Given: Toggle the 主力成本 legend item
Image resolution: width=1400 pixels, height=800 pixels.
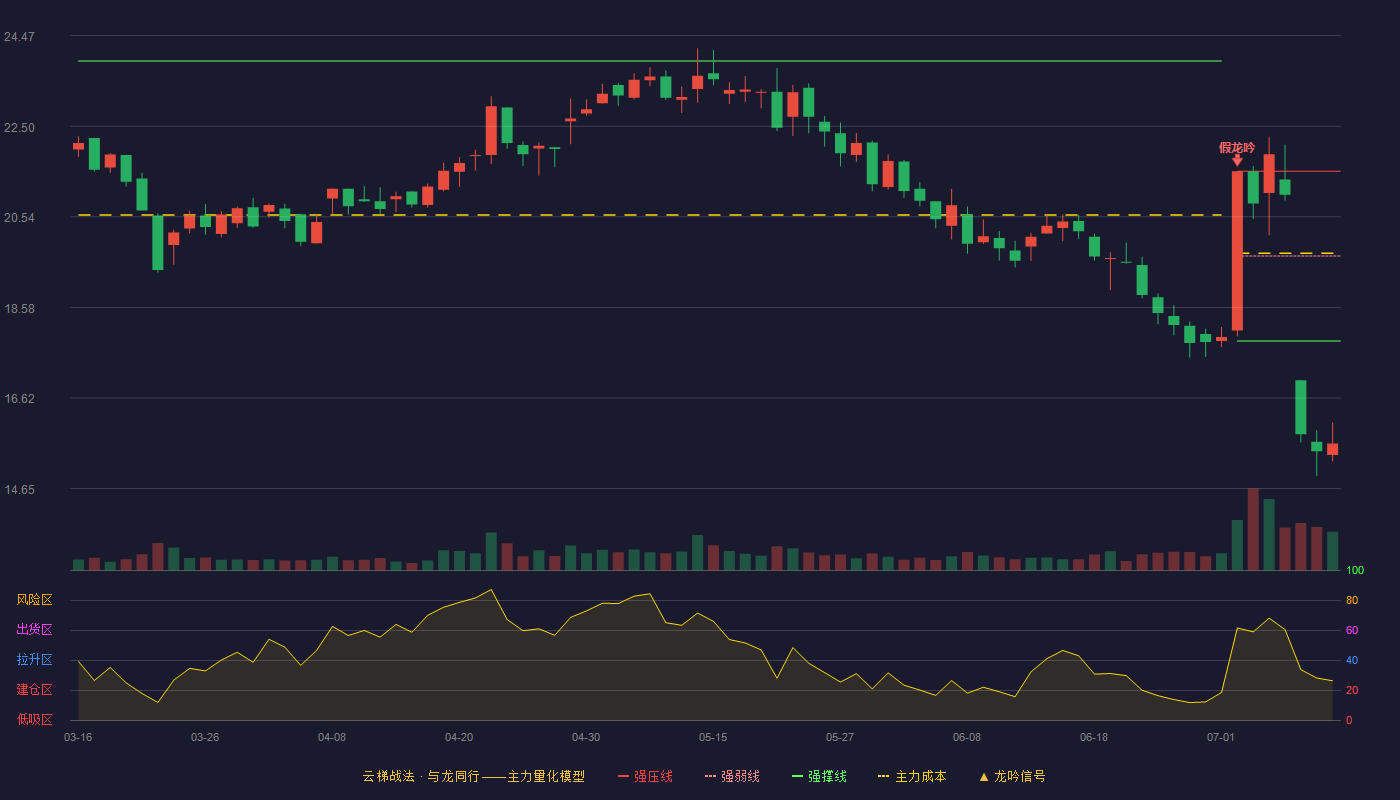Looking at the screenshot, I should [912, 776].
